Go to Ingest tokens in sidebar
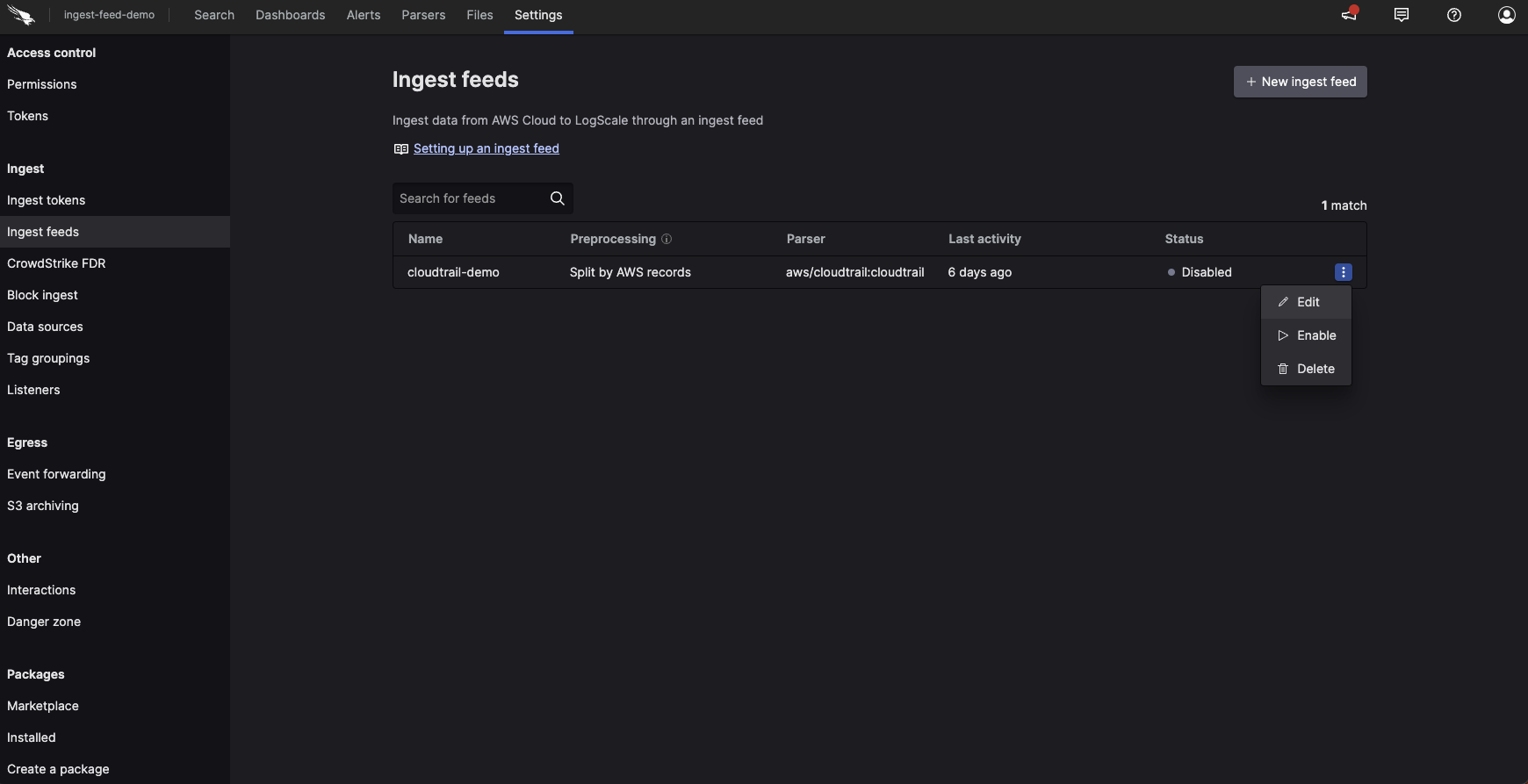Image resolution: width=1528 pixels, height=784 pixels. point(47,200)
